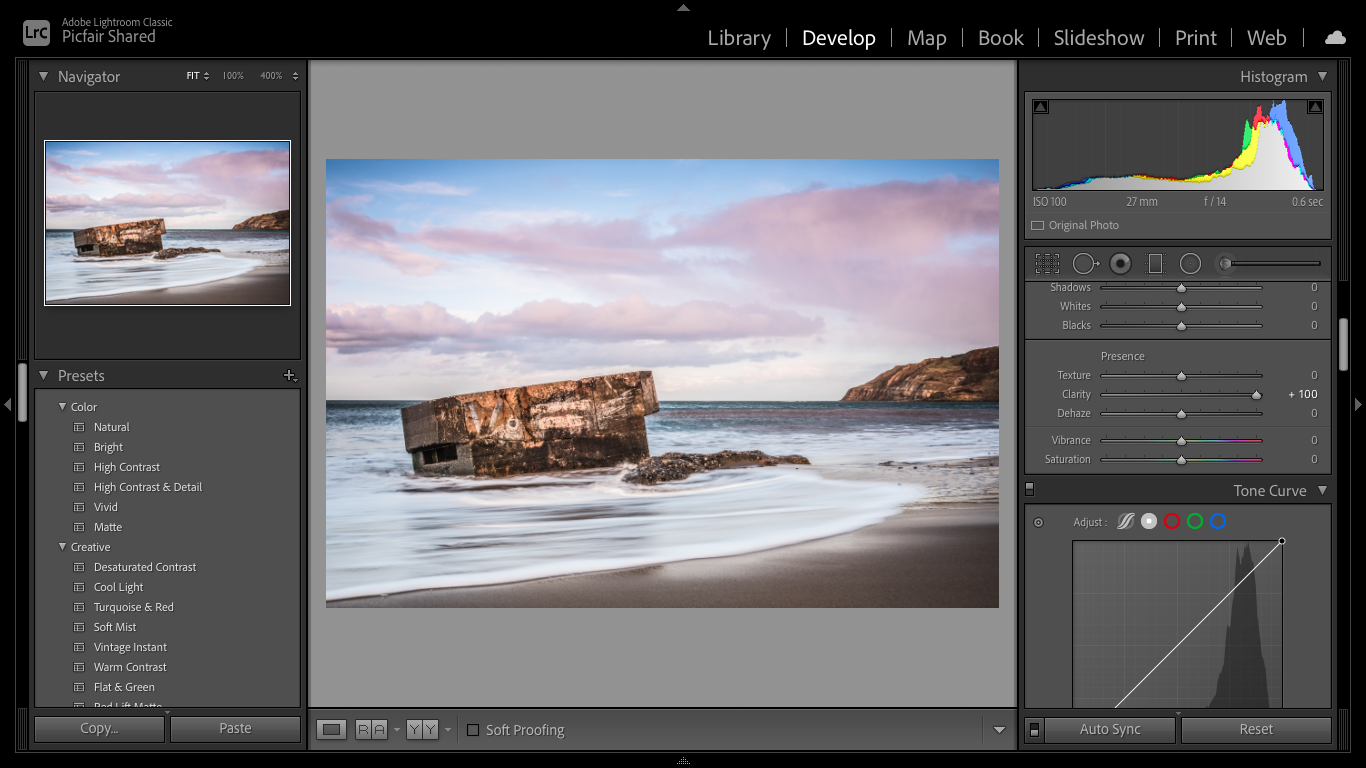Click the Lrc application logo
The width and height of the screenshot is (1366, 768).
coord(37,31)
